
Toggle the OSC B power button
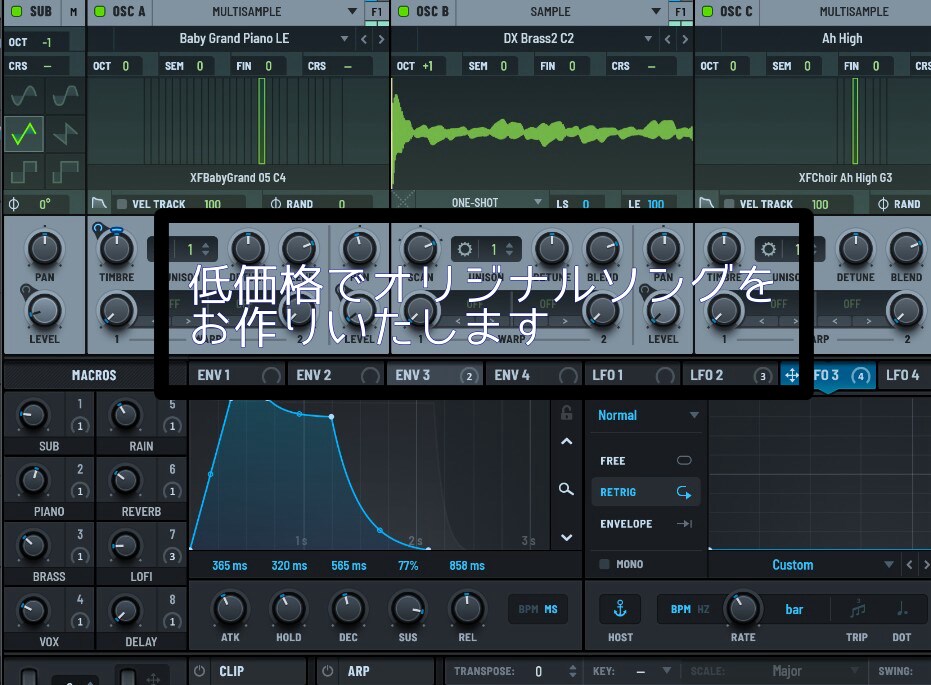point(404,11)
